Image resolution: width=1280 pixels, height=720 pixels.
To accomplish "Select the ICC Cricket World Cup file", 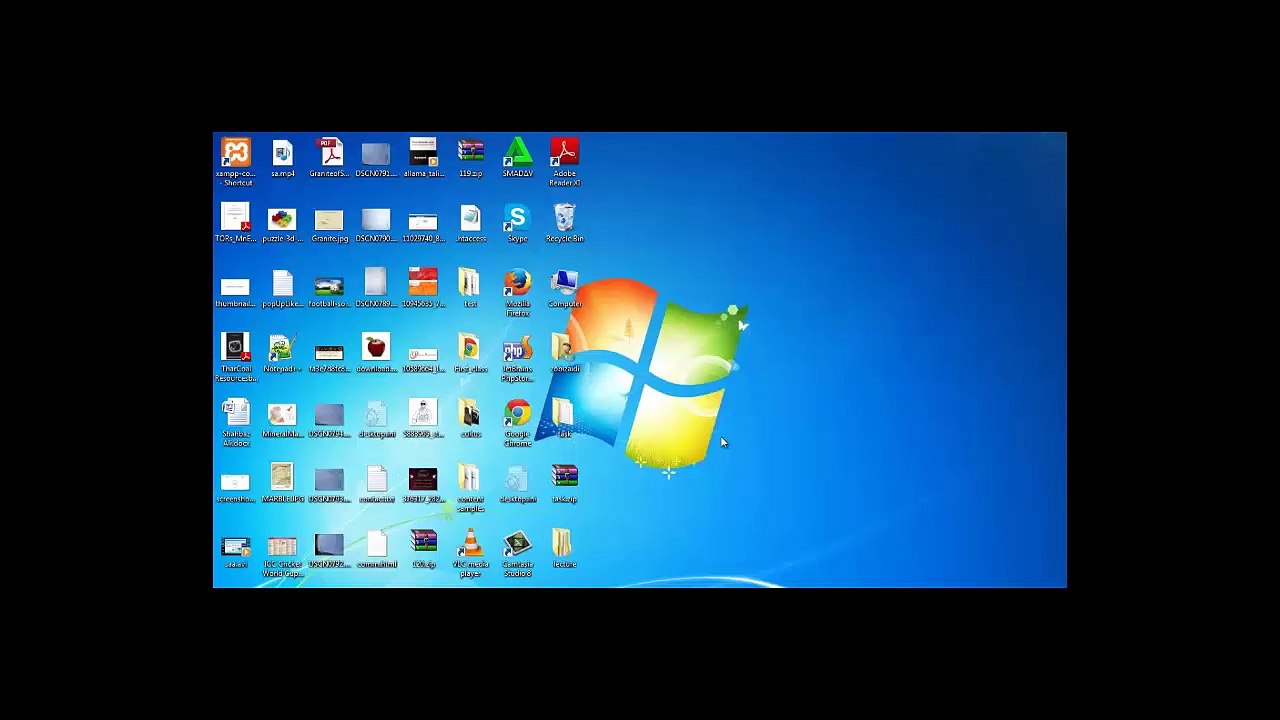I will coord(282,546).
